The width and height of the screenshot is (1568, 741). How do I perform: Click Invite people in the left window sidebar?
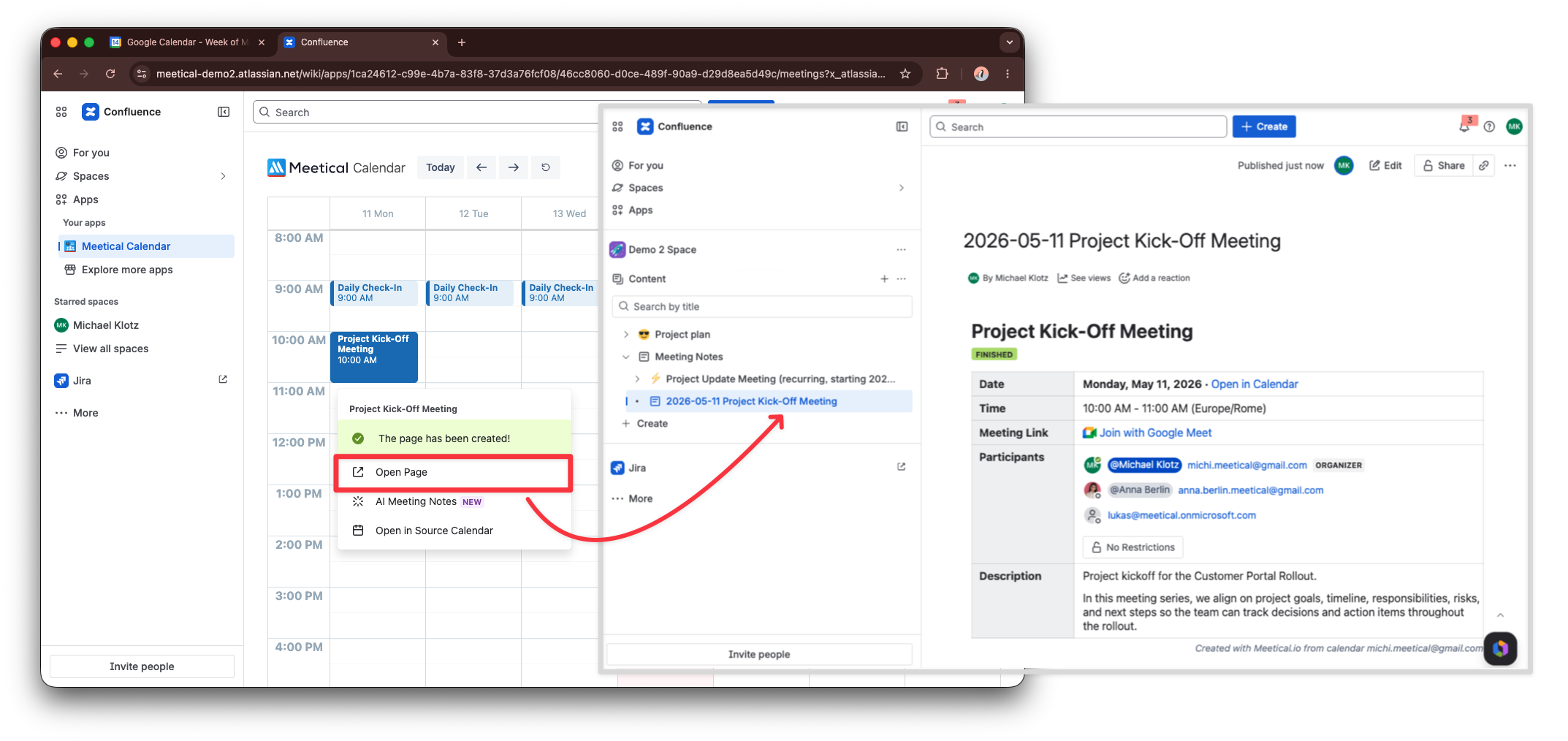[x=142, y=666]
